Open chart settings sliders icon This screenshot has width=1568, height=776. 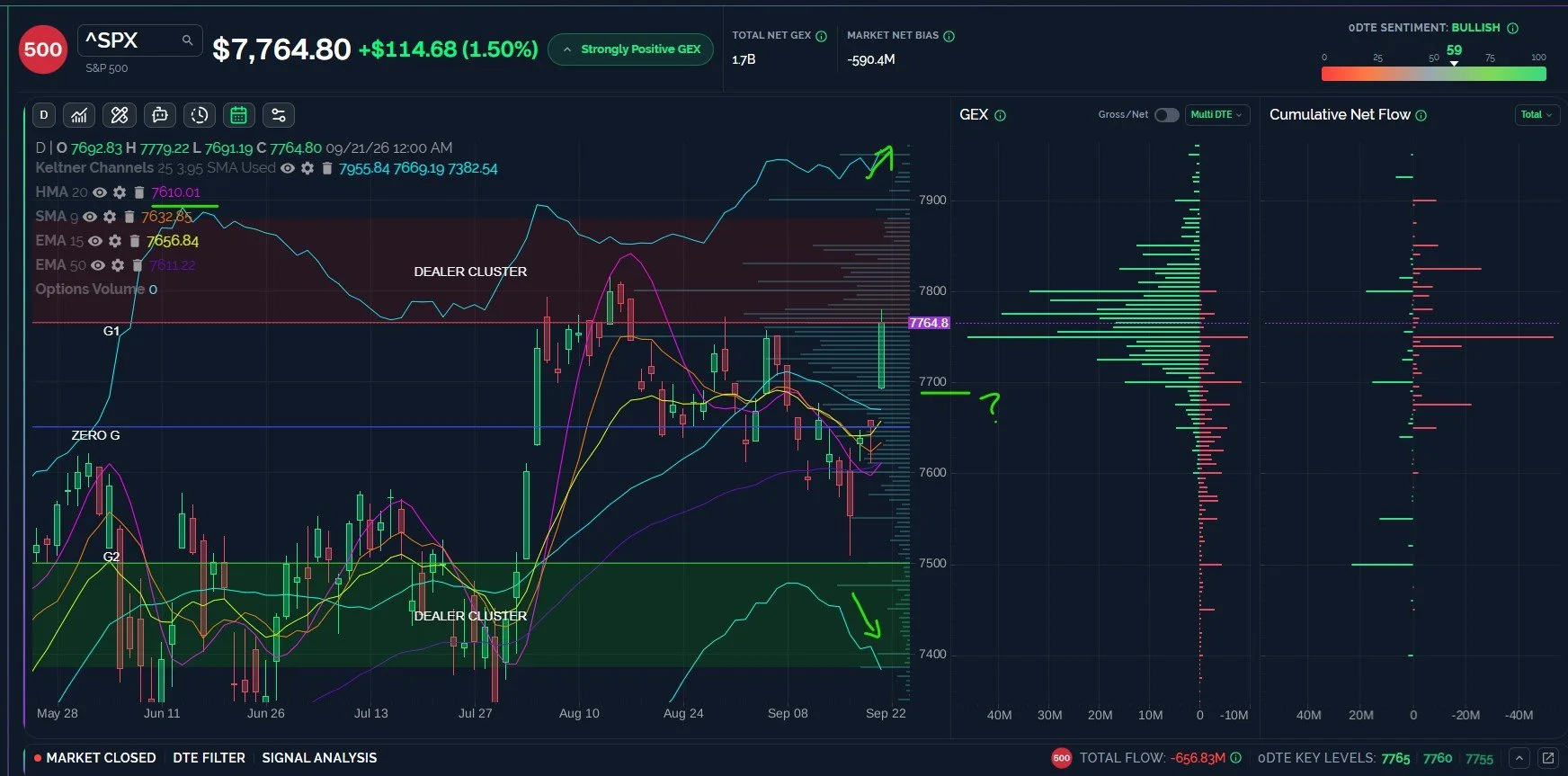(x=279, y=115)
